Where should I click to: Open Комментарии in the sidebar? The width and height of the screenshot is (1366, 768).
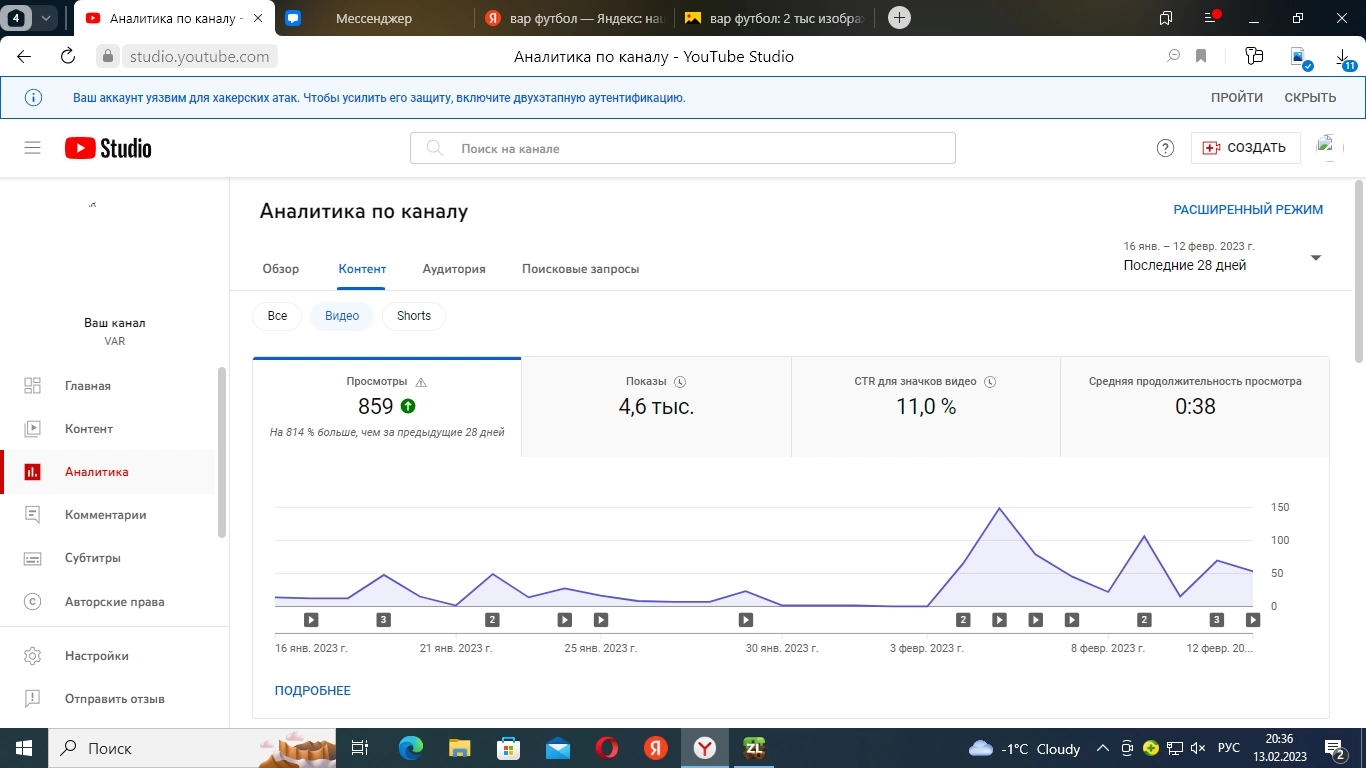tap(105, 515)
